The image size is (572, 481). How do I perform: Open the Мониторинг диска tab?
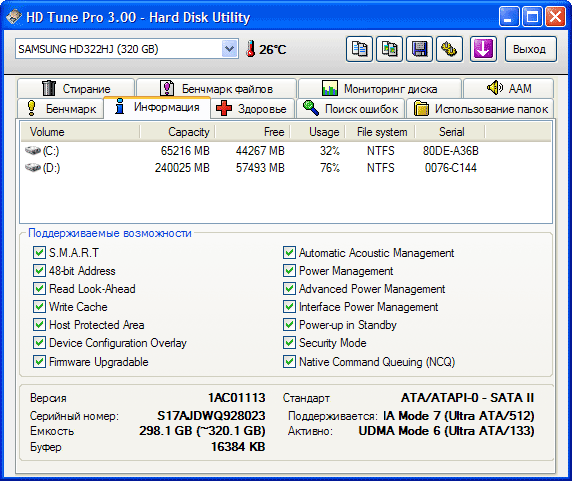pos(380,88)
